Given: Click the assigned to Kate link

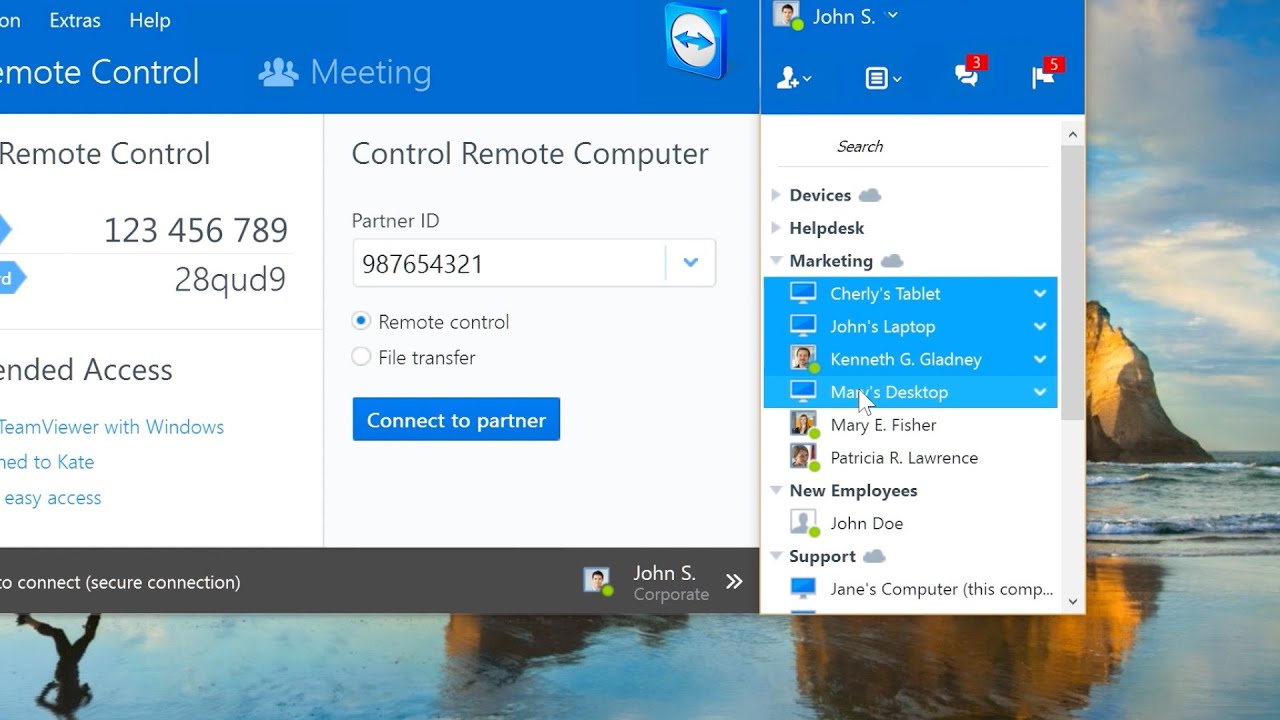Looking at the screenshot, I should [47, 462].
